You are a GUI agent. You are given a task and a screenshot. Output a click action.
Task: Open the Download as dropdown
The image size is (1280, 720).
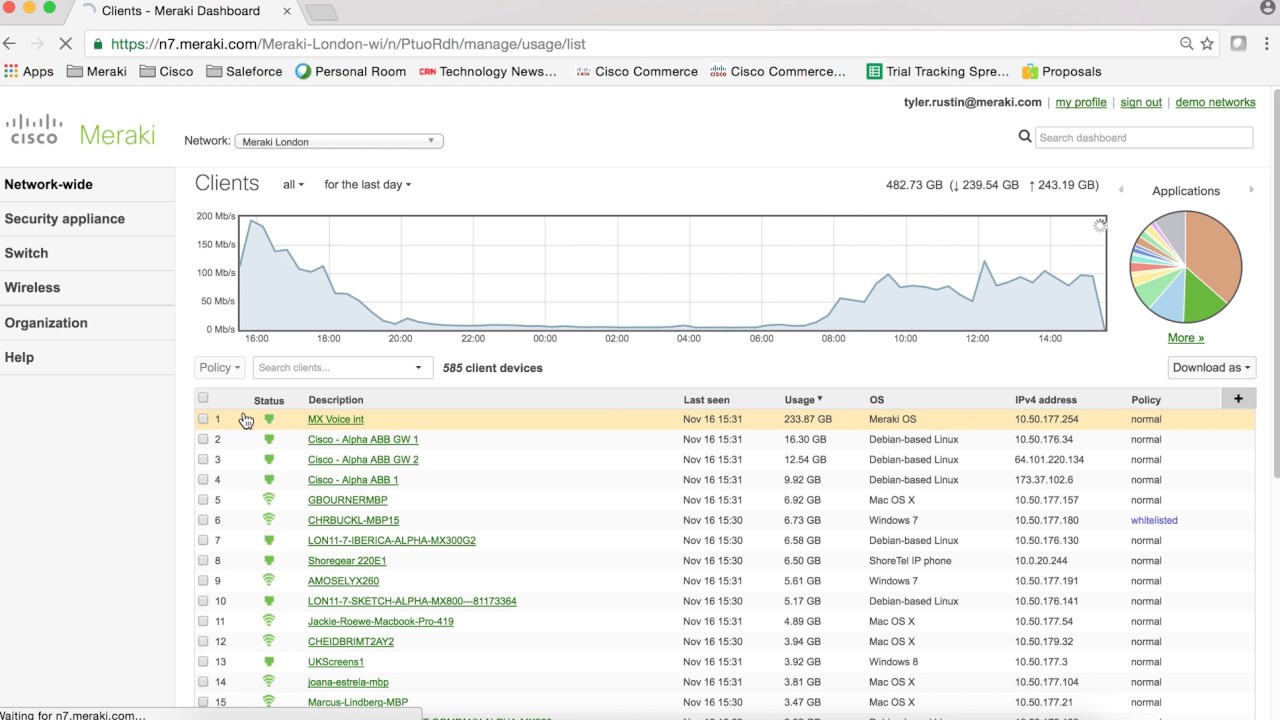coord(1211,367)
